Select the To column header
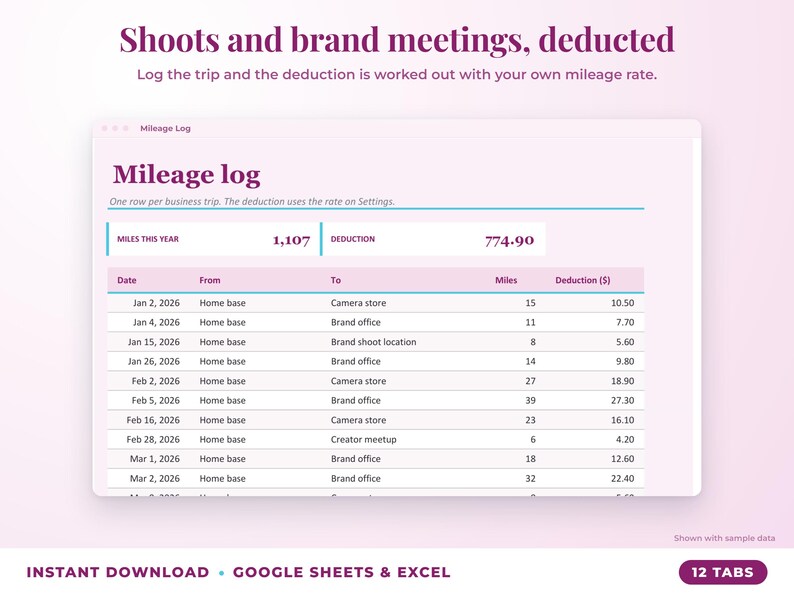794x596 pixels. tap(336, 280)
